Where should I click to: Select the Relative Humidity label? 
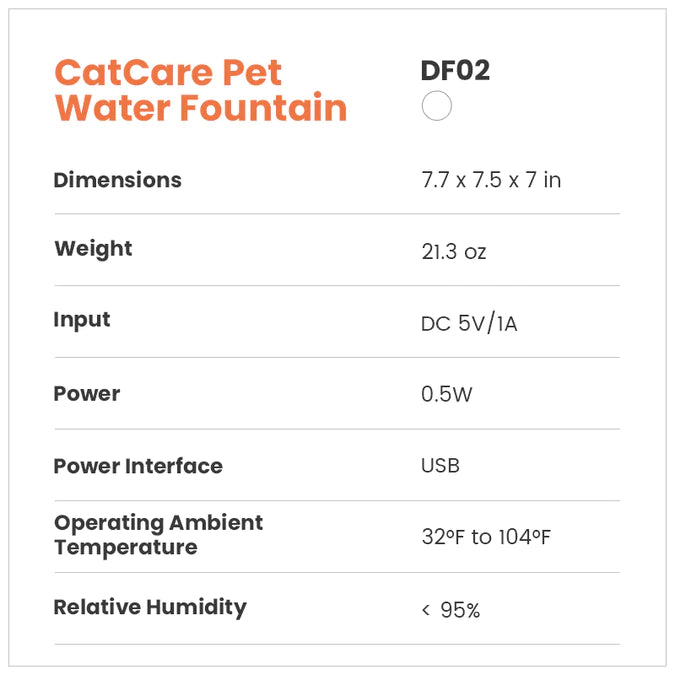tap(149, 607)
